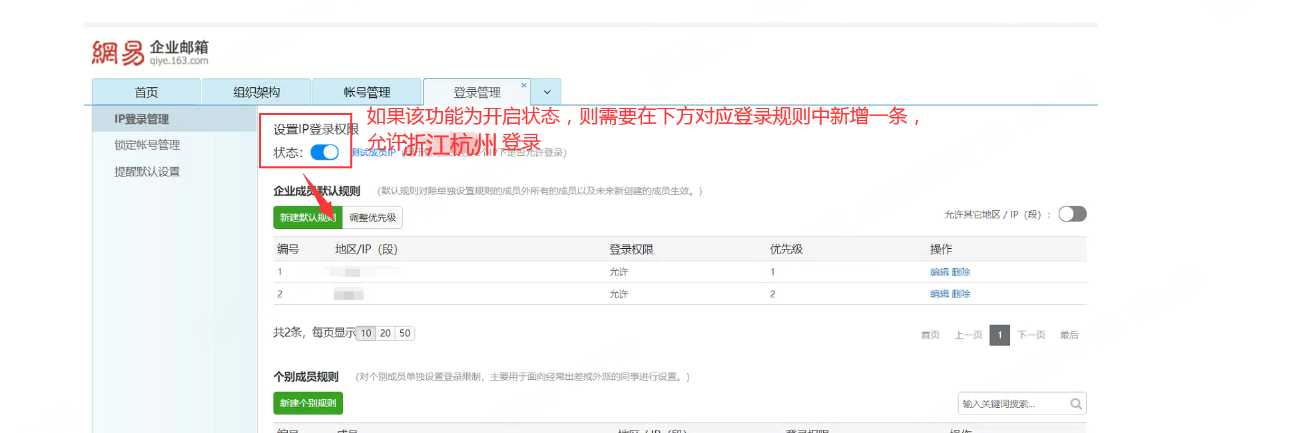Select page 1 in pagination

(x=999, y=335)
